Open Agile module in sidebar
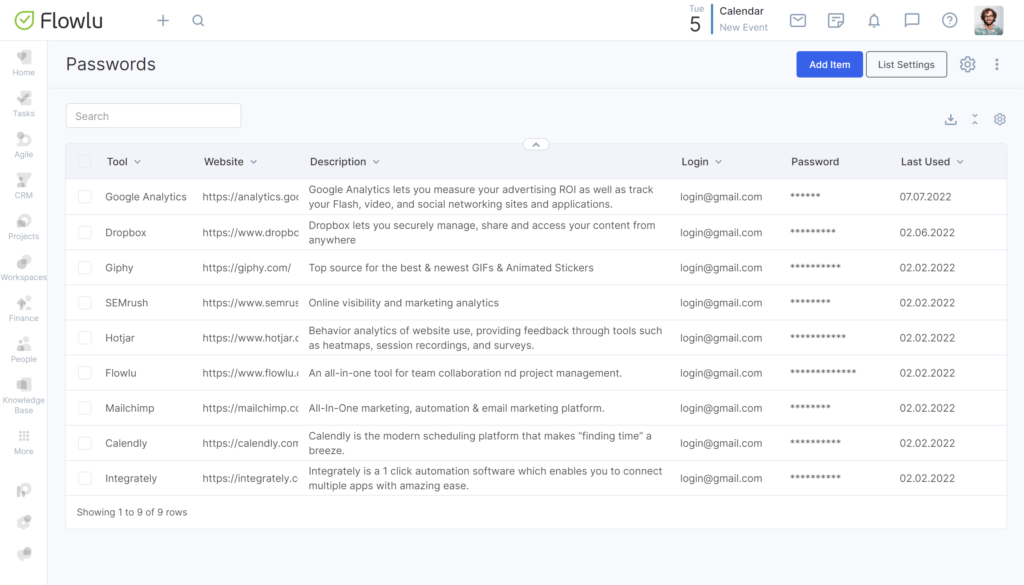Screen dimensions: 1024x585 24,146
